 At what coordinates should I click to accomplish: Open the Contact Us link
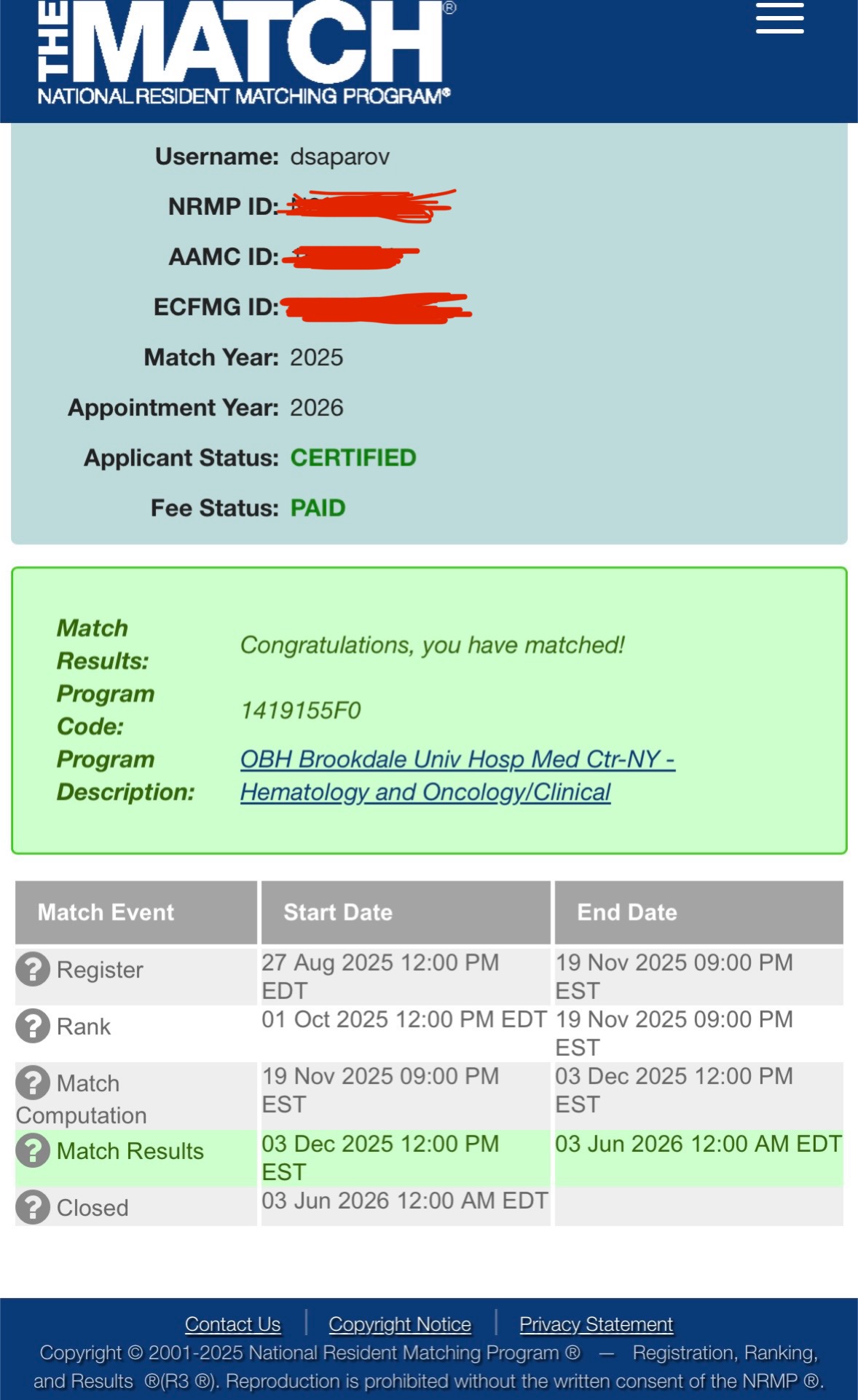(232, 1324)
